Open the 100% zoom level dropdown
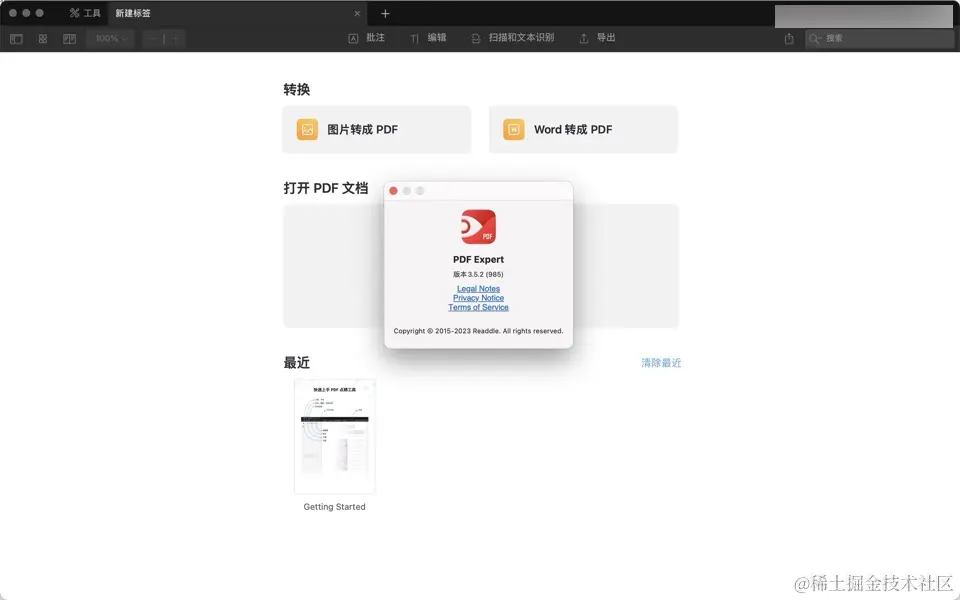The height and width of the screenshot is (600, 960). coord(111,39)
